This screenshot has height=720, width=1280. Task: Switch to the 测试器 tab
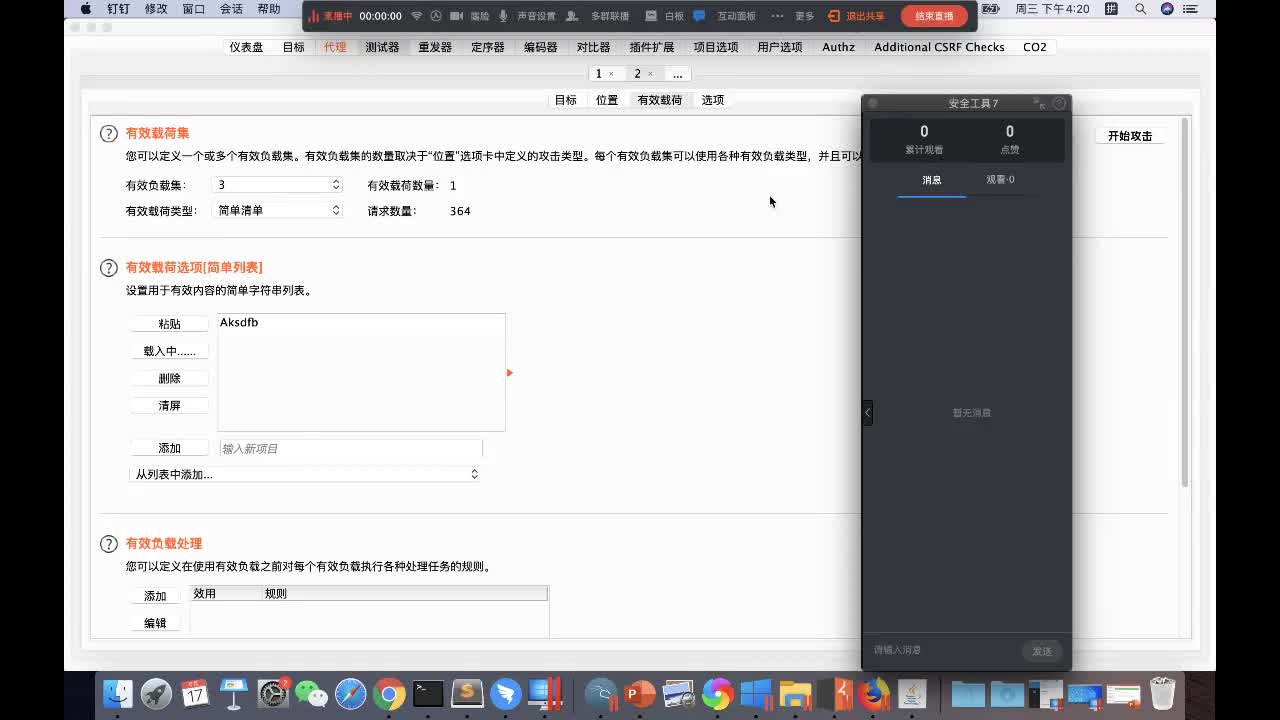click(382, 47)
